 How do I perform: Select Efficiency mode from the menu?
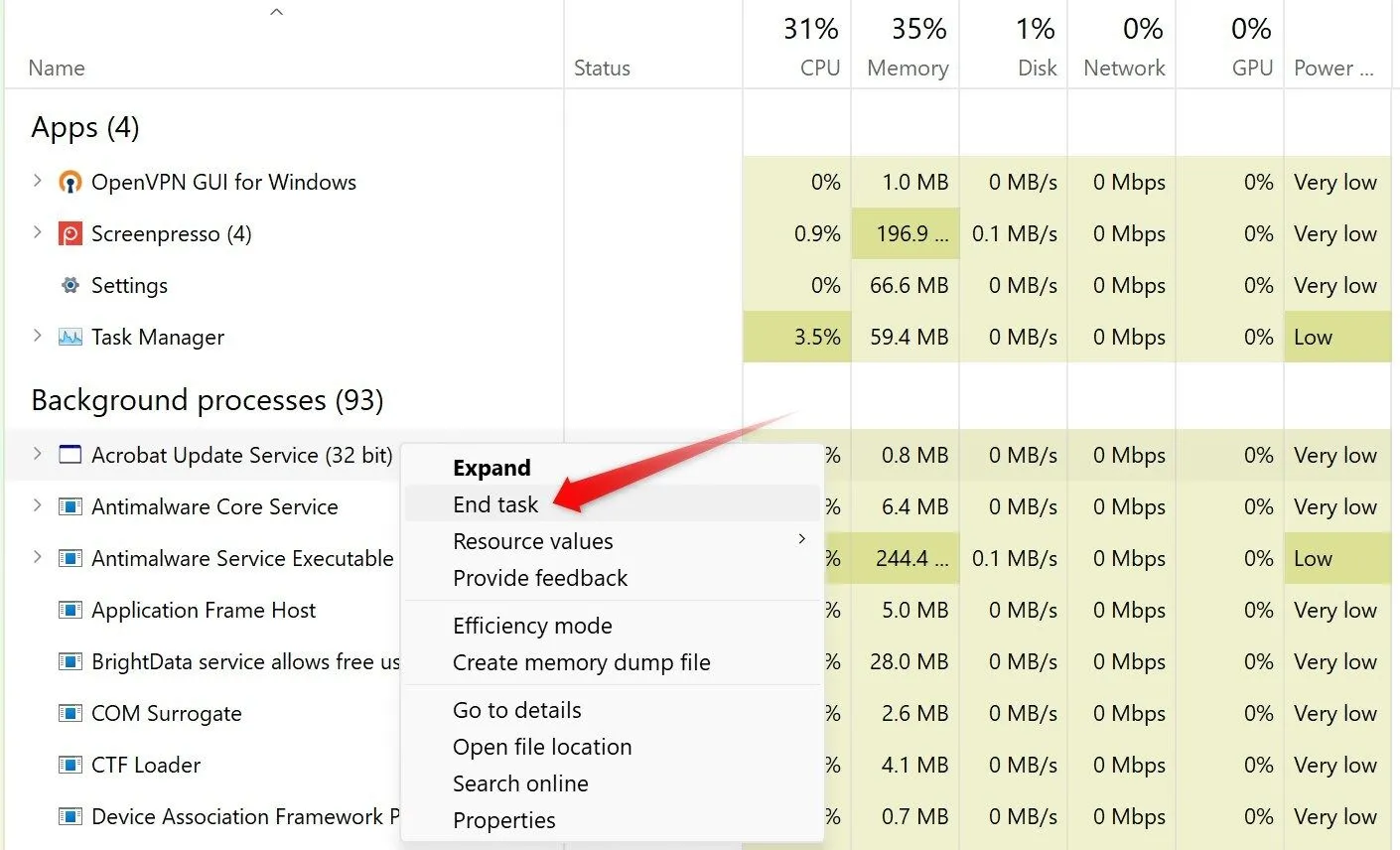click(532, 626)
